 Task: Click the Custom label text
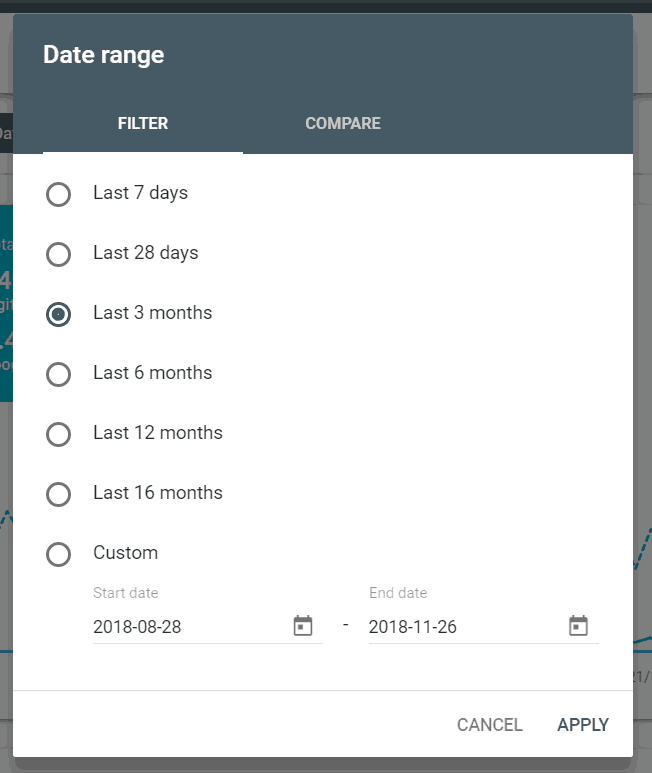point(125,553)
